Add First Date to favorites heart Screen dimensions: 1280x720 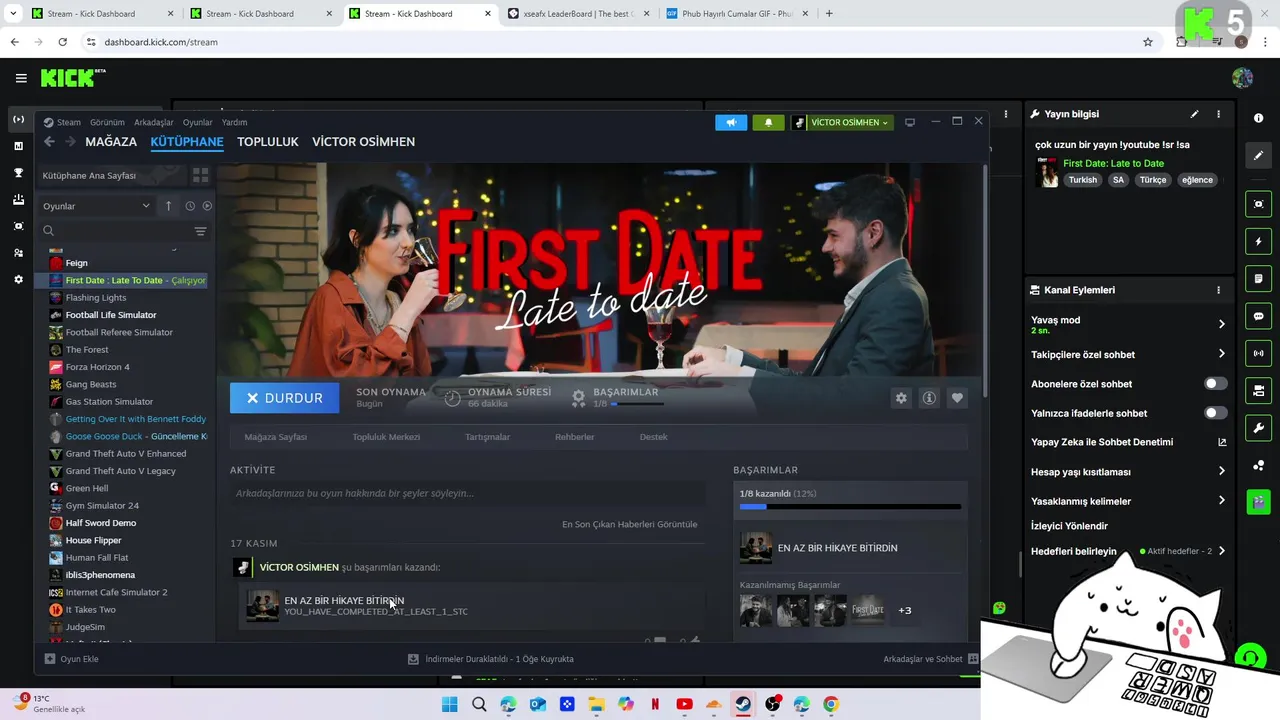pos(957,398)
